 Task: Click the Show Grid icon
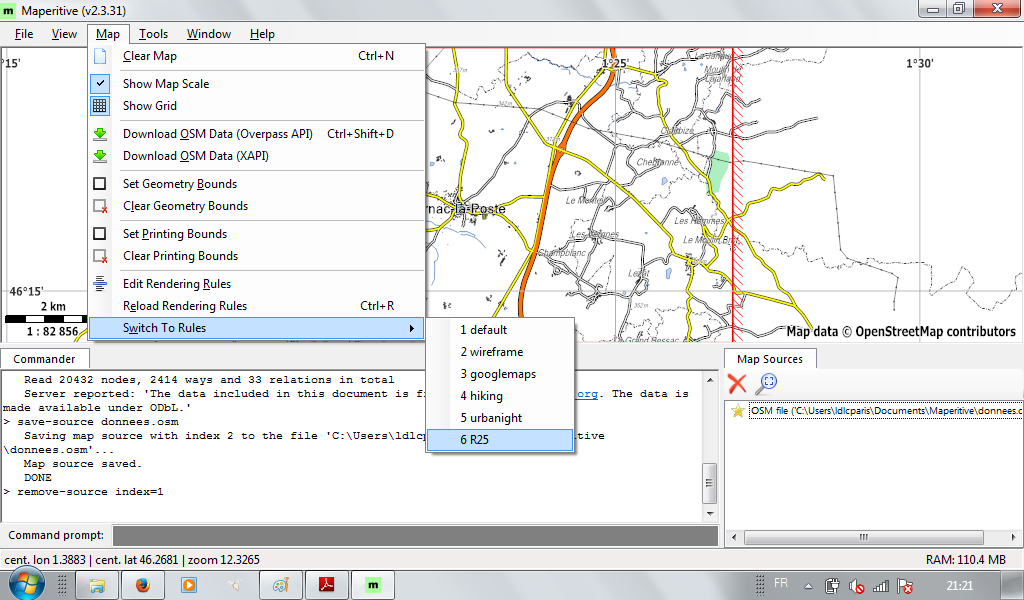click(x=100, y=106)
